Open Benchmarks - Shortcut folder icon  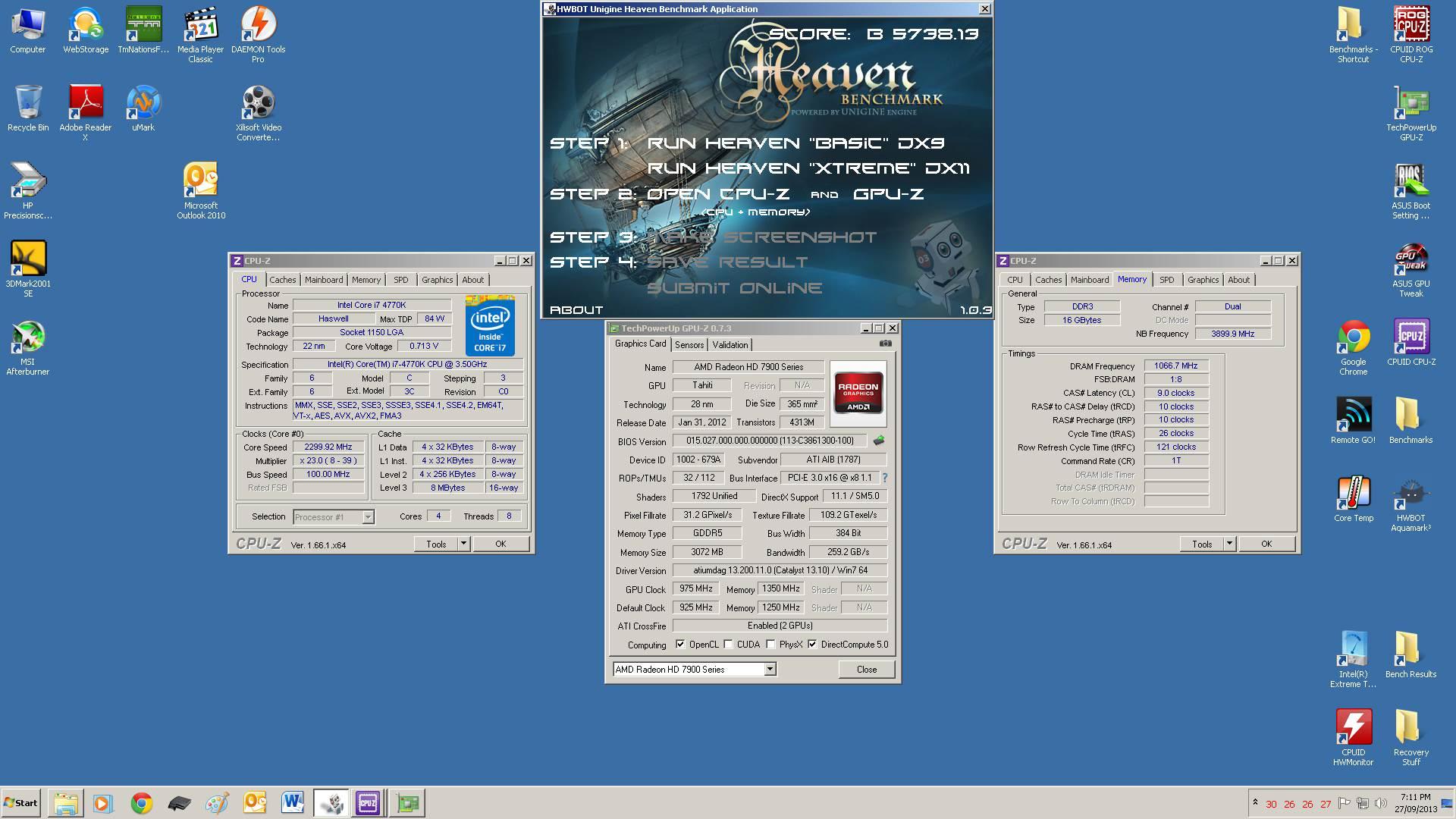point(1353,36)
